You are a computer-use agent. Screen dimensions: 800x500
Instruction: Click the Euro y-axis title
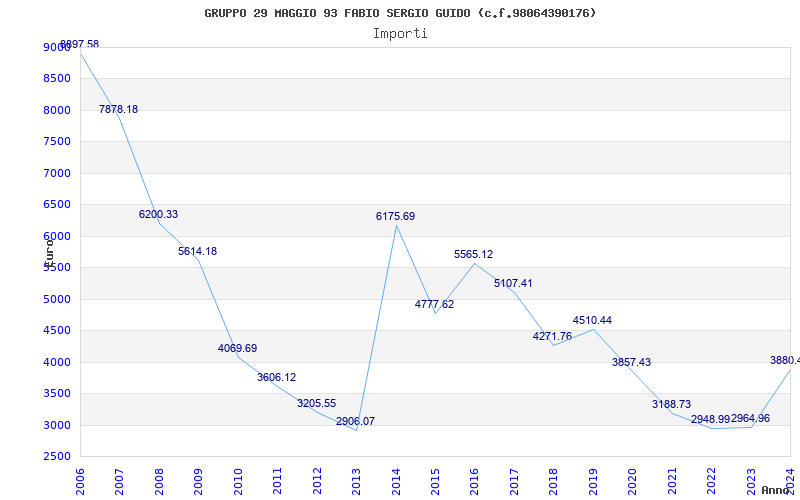(x=49, y=253)
